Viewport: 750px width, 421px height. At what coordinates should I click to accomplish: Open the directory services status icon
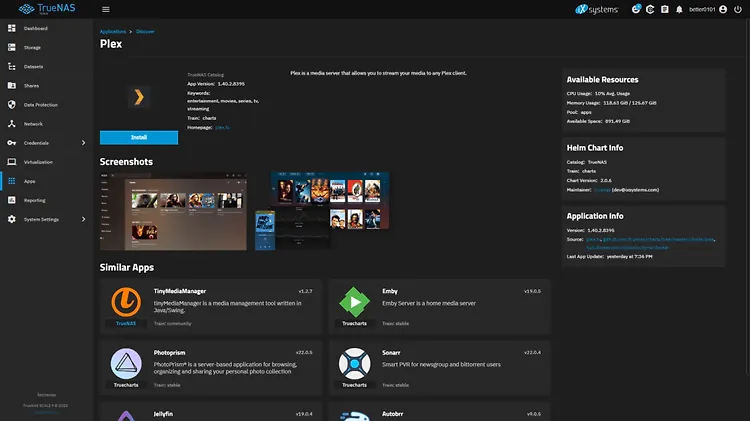point(650,9)
